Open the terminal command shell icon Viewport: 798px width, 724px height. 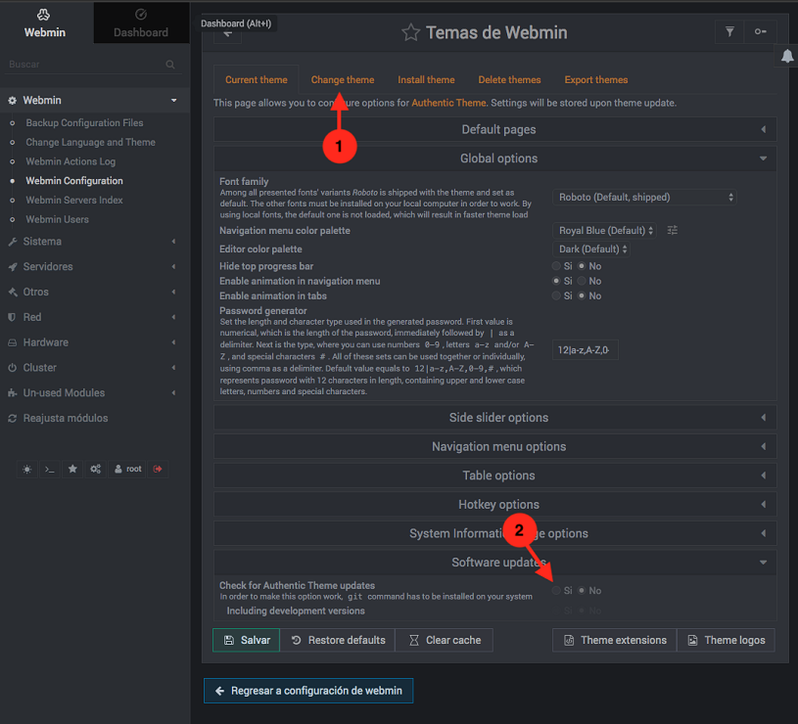(x=49, y=469)
